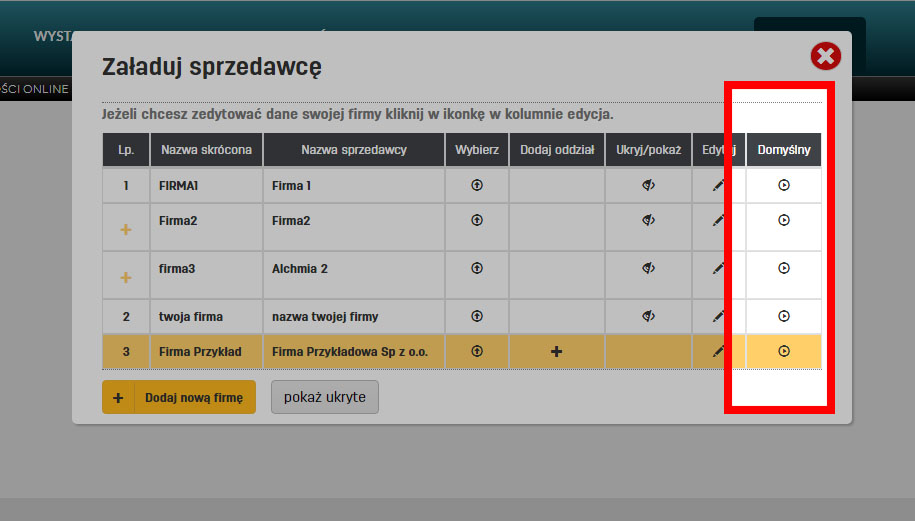Click the Nazwa sprzedawcy column header
This screenshot has height=521, width=915.
tap(353, 150)
